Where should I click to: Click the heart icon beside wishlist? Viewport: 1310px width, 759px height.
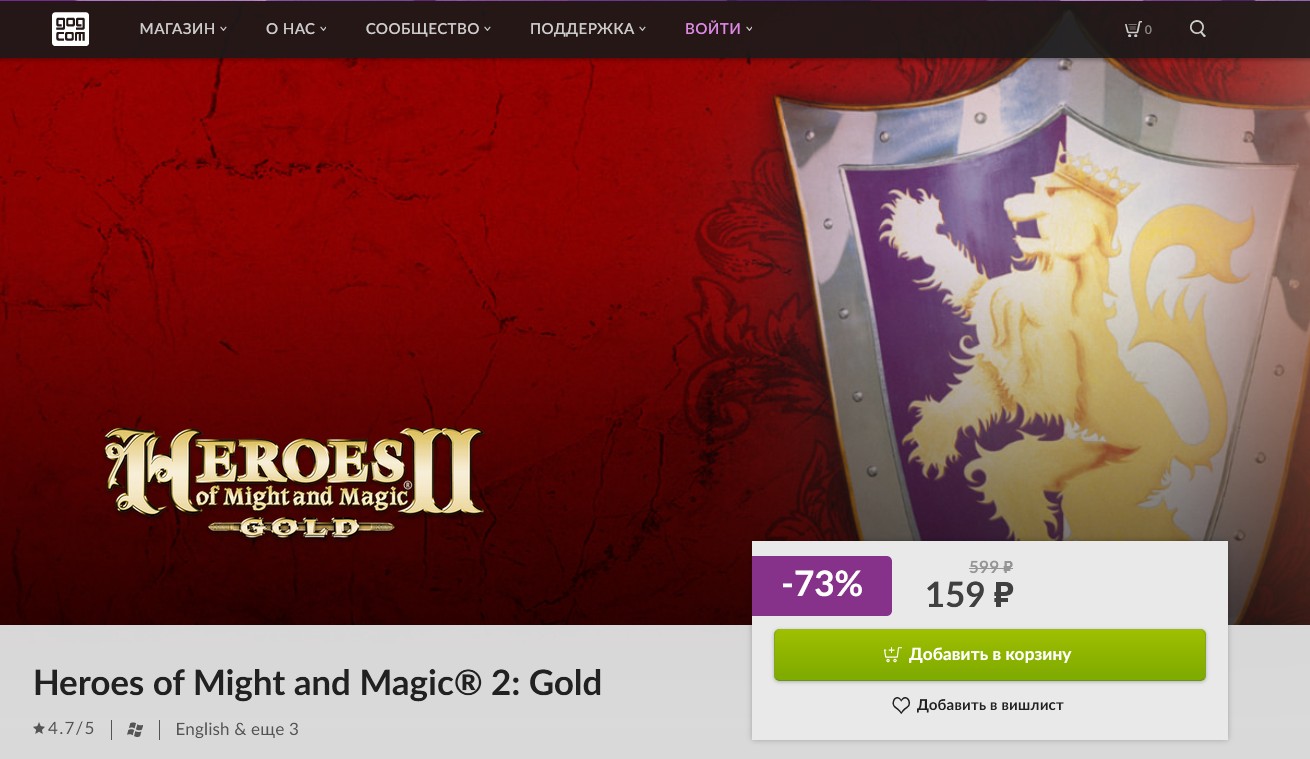(x=901, y=706)
